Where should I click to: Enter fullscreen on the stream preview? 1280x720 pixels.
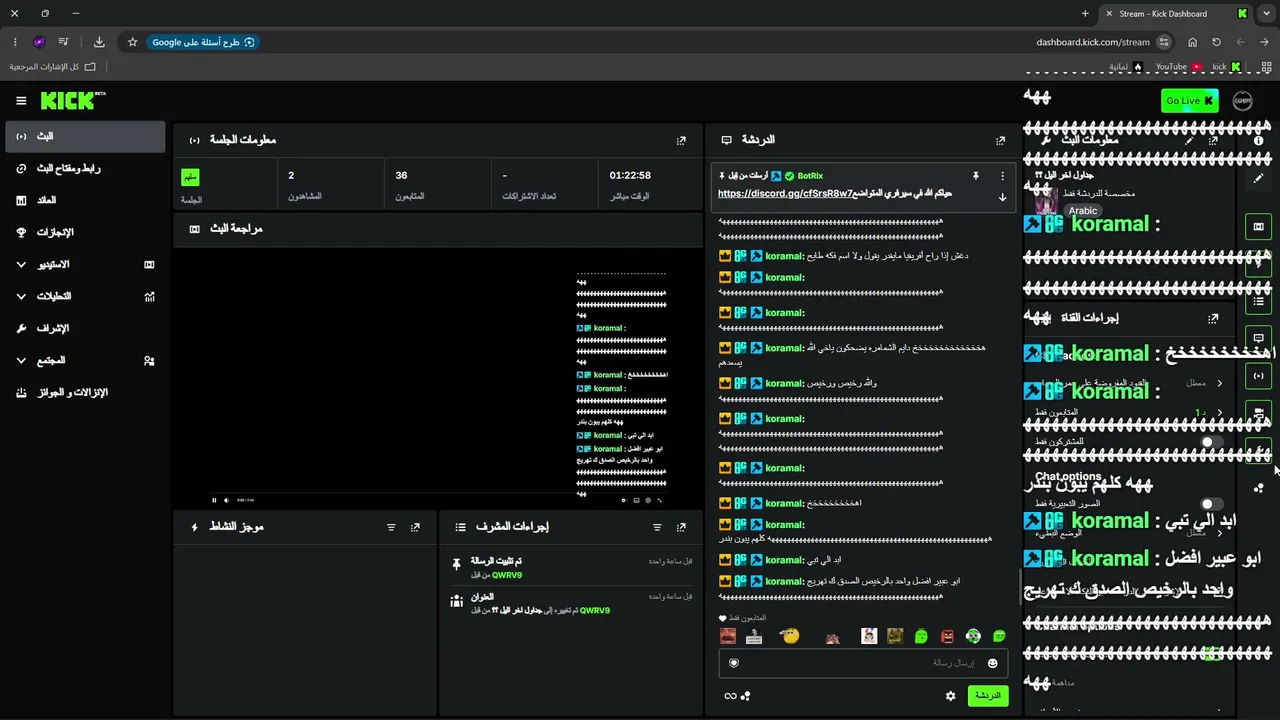660,500
